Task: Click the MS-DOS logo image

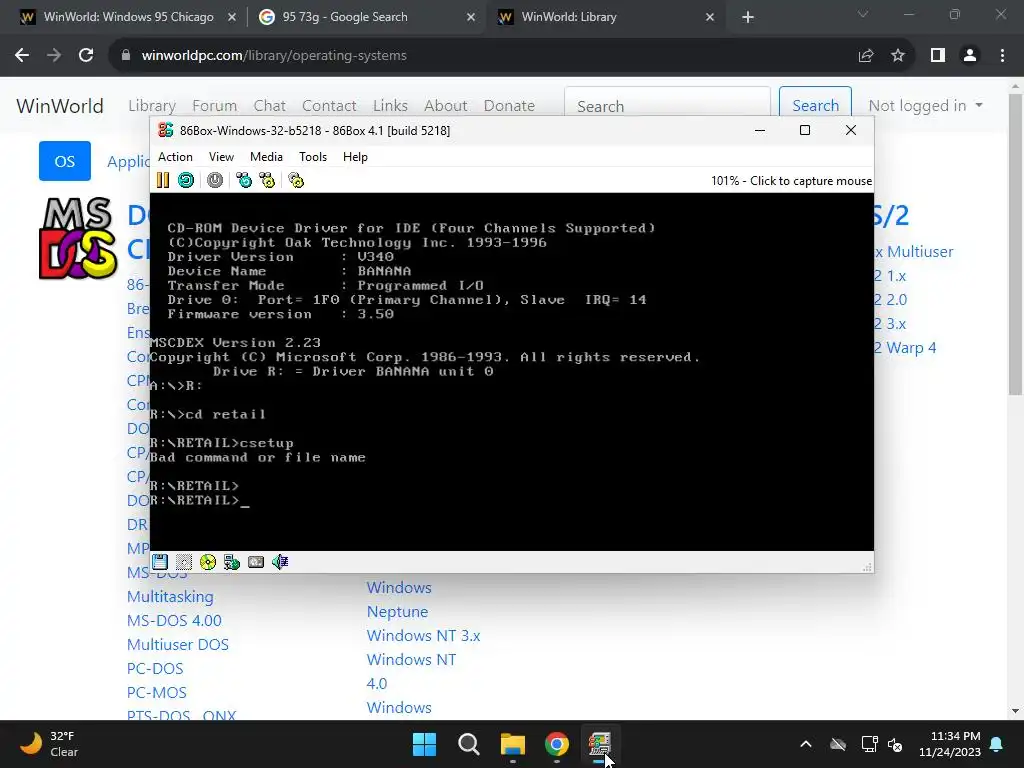Action: click(x=78, y=238)
